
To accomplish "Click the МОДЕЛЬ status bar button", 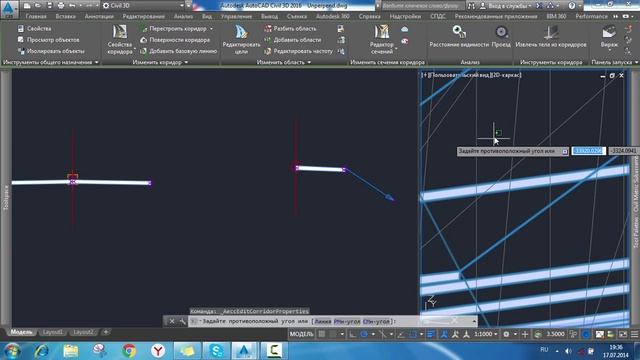I will click(301, 334).
